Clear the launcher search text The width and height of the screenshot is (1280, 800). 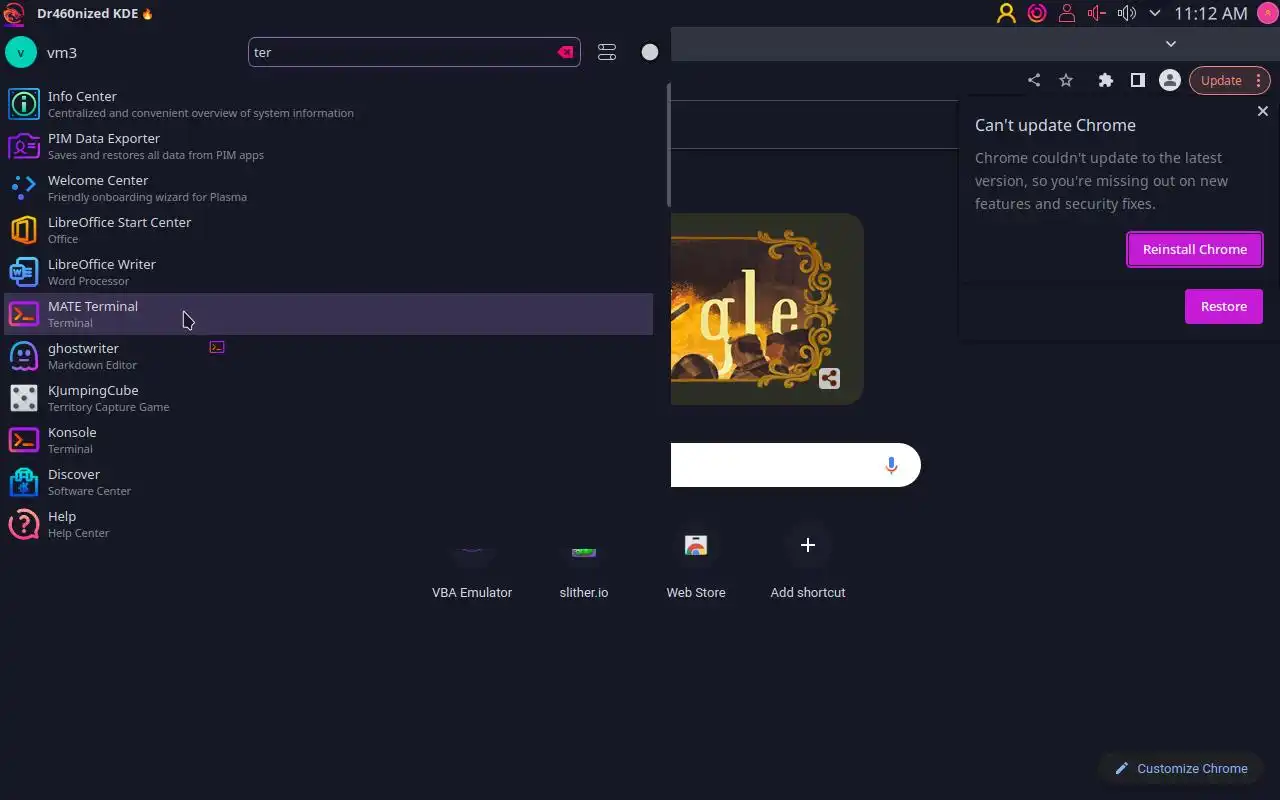(565, 52)
